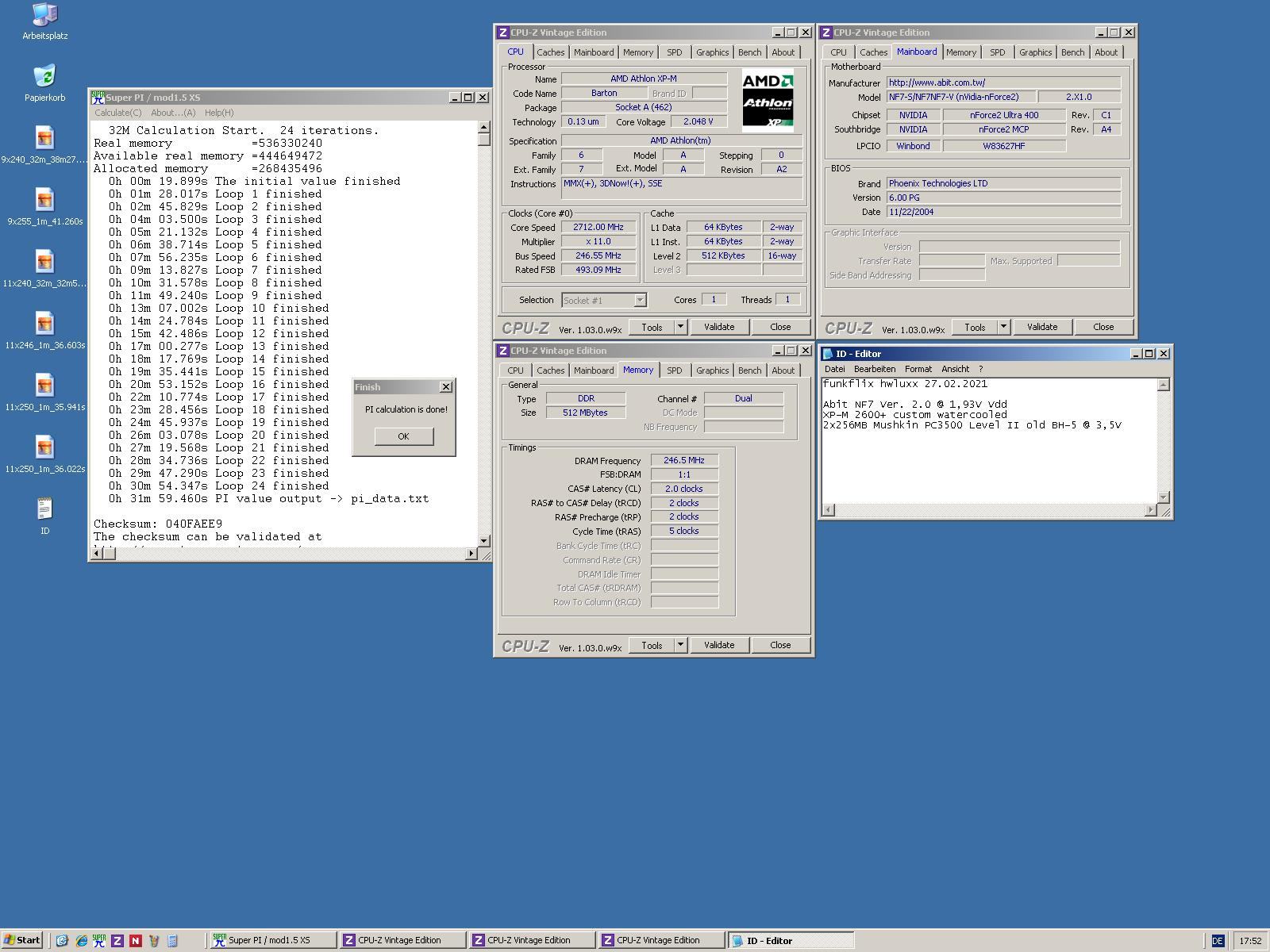Click the CPU-Z Memory window title icon
This screenshot has height=952, width=1270.
(x=502, y=351)
